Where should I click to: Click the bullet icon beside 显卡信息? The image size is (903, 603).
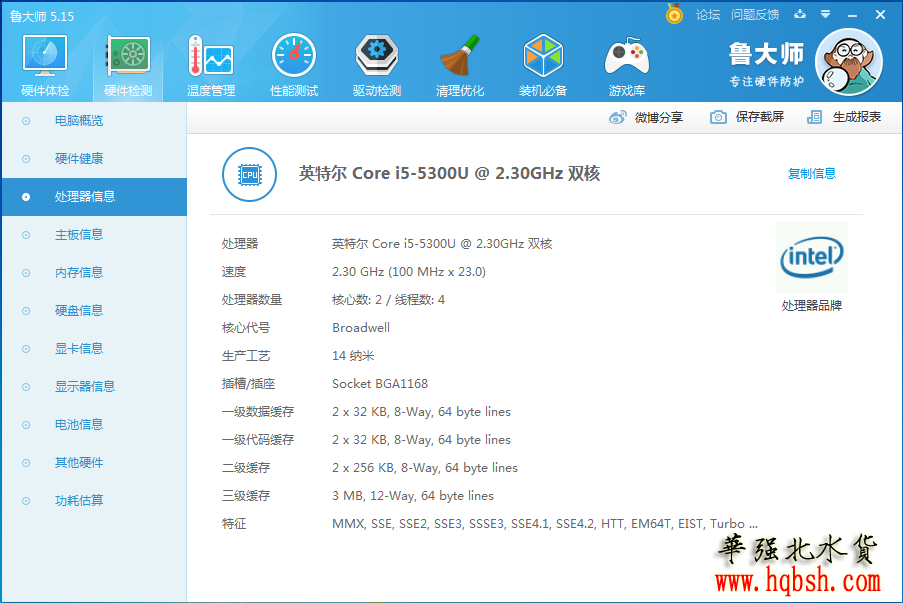[26, 349]
